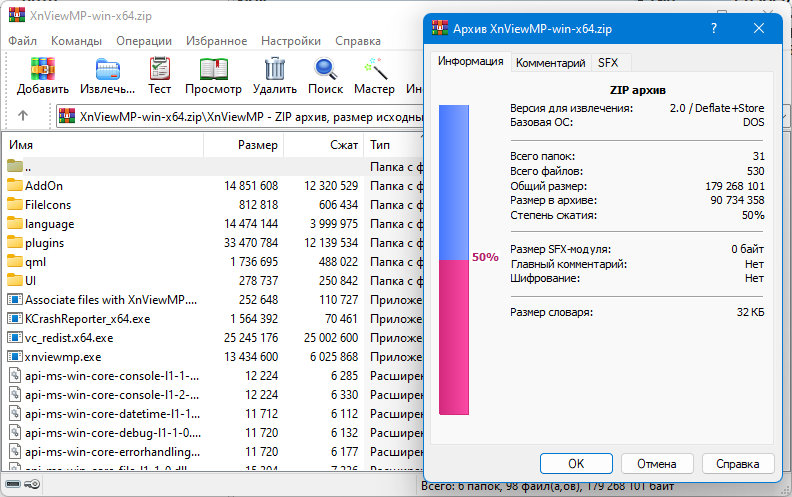This screenshot has height=497, width=792.
Task: Click the language folder icon
Action: 15,223
